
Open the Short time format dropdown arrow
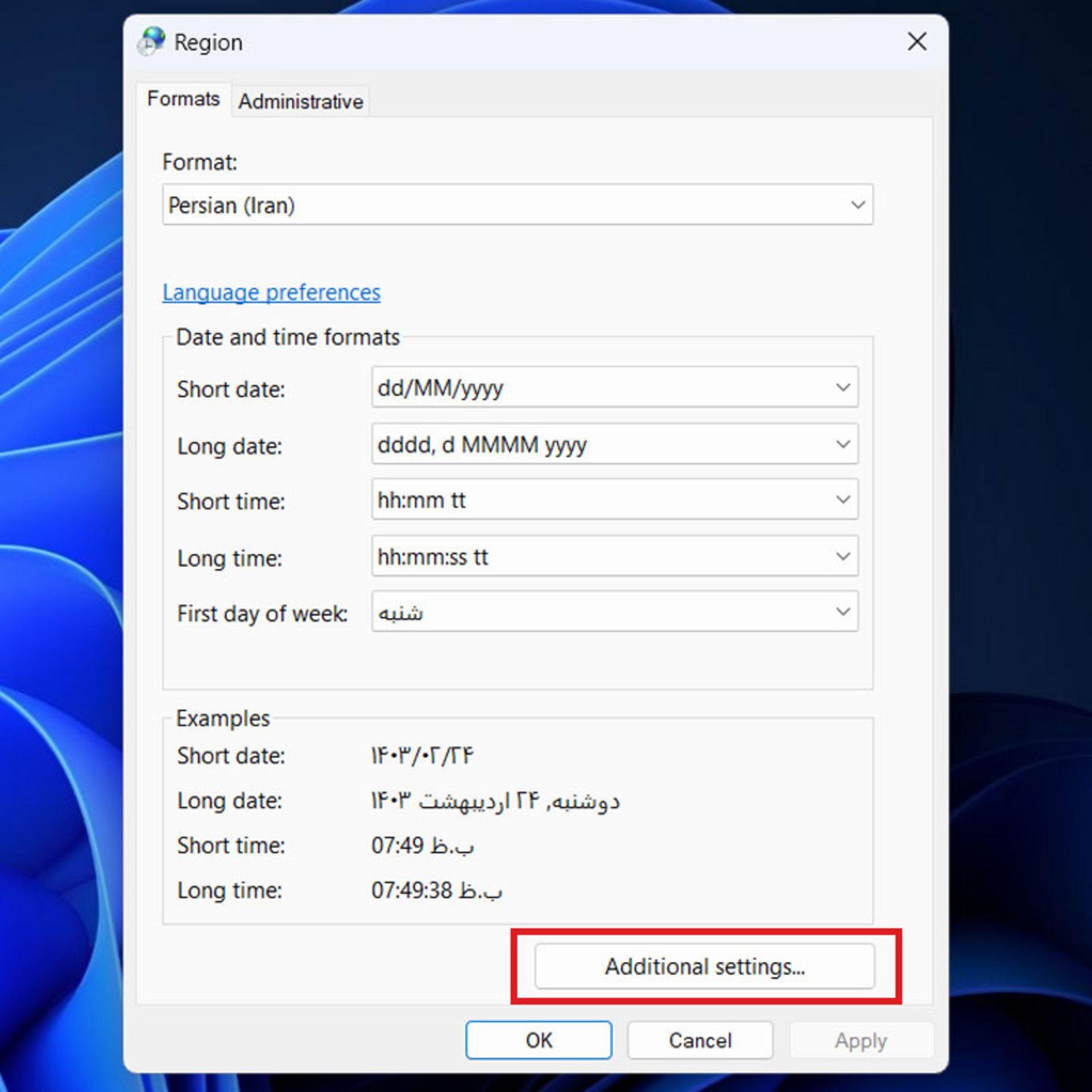[843, 499]
